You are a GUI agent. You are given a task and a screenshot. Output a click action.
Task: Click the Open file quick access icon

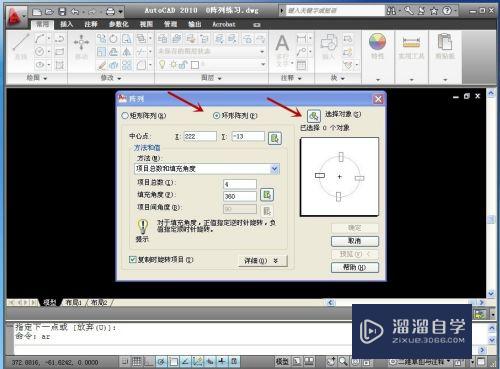[49, 12]
